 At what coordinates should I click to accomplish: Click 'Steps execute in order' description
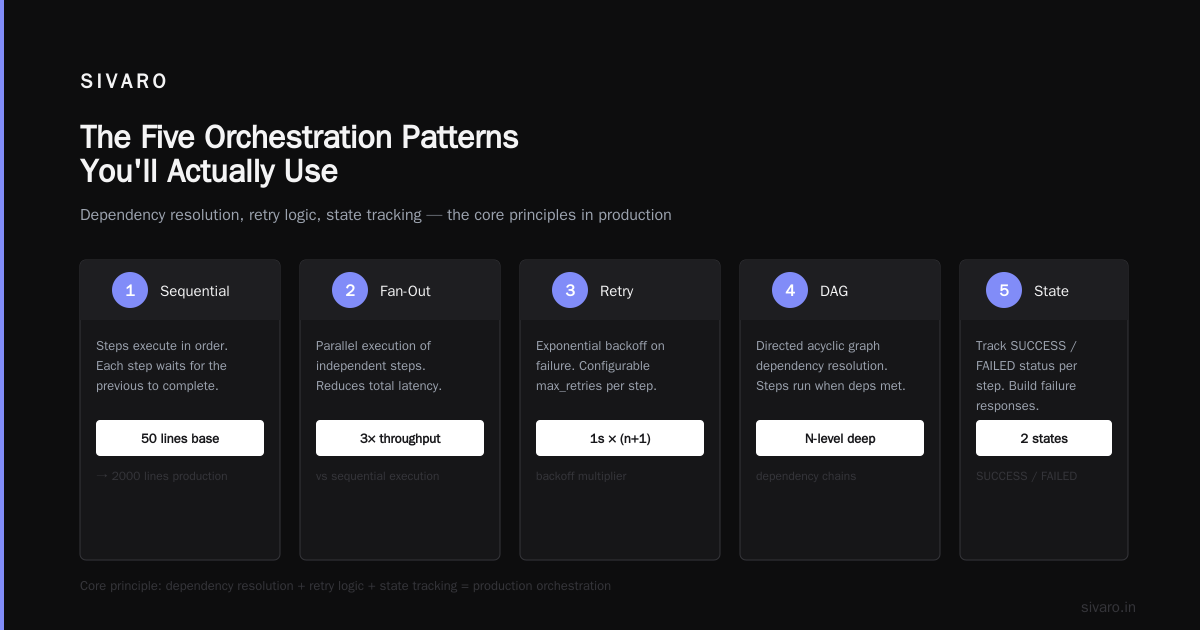(x=162, y=366)
